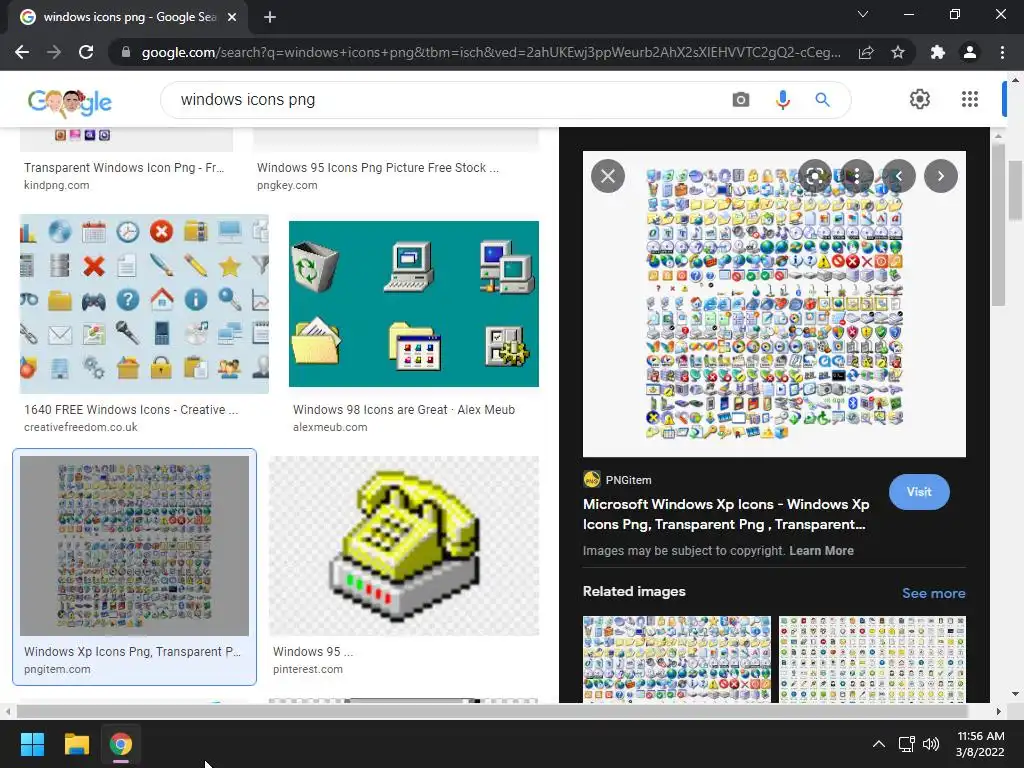Go back to the previous page

(x=22, y=52)
